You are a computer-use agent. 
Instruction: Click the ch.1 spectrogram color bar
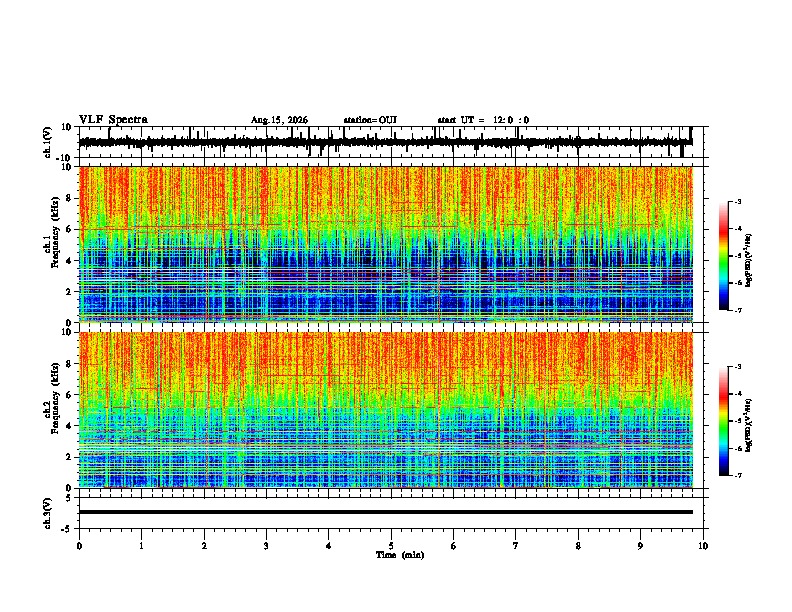[724, 256]
